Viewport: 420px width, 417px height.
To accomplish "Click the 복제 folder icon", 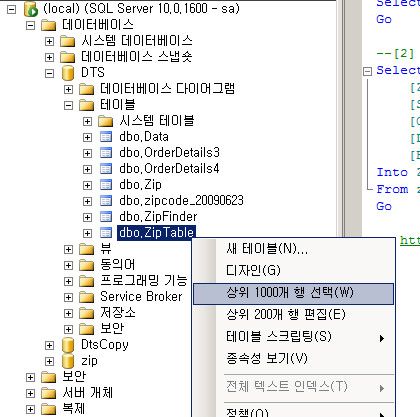I will tap(48, 409).
